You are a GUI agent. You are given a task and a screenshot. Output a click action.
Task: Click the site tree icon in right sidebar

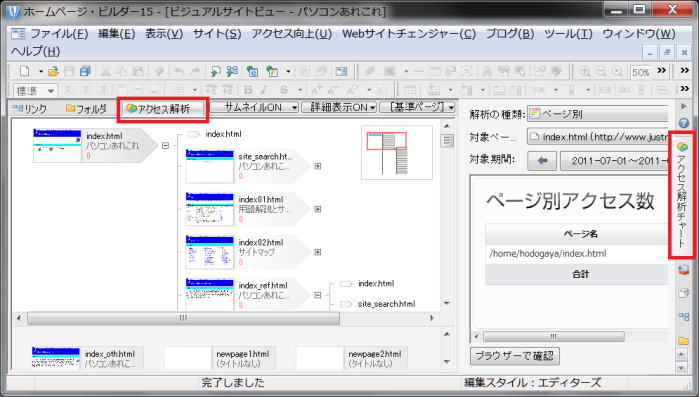(683, 317)
